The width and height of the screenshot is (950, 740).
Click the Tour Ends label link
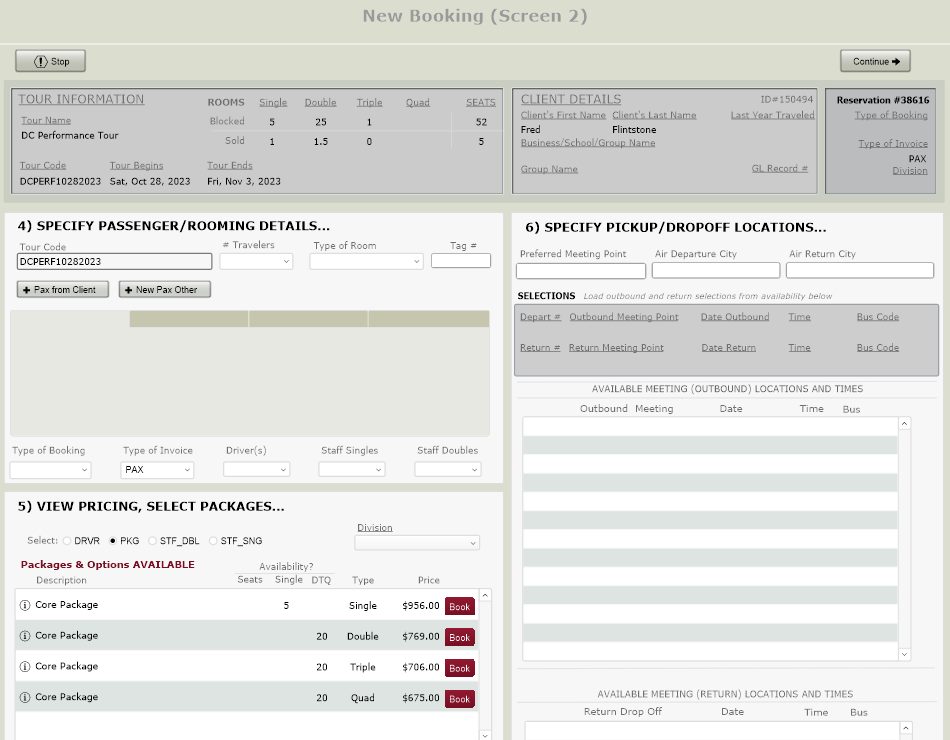[230, 165]
